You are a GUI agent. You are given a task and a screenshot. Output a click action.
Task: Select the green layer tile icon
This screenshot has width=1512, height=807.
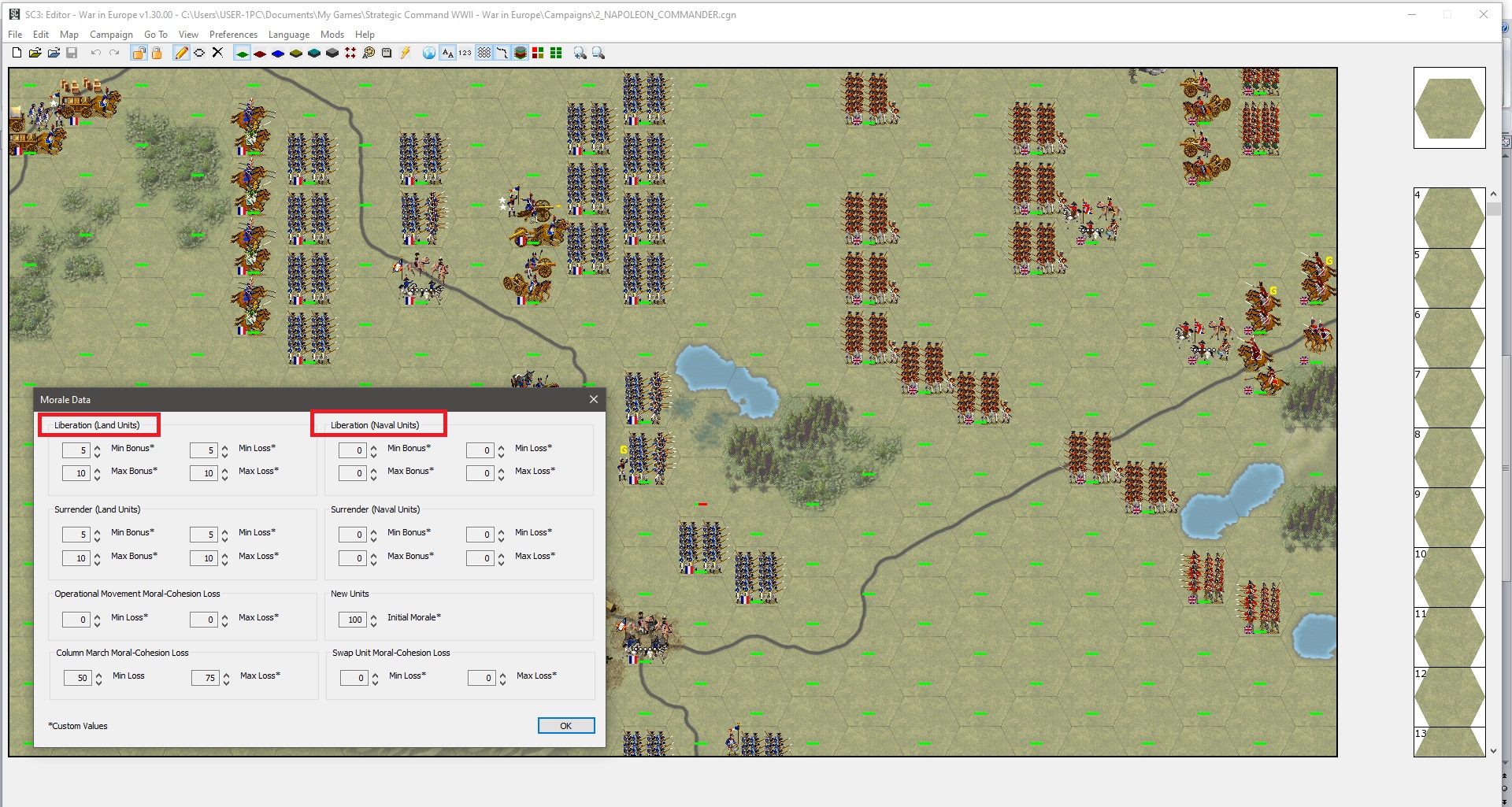click(242, 53)
